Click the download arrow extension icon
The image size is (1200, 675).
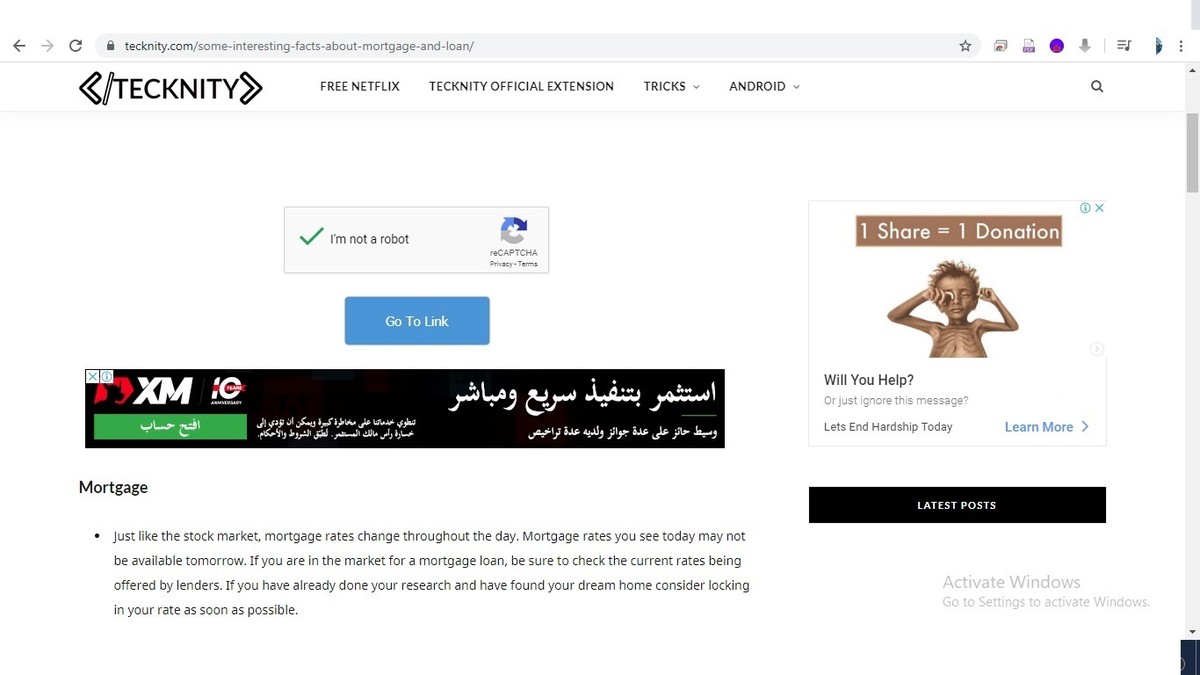click(x=1085, y=46)
